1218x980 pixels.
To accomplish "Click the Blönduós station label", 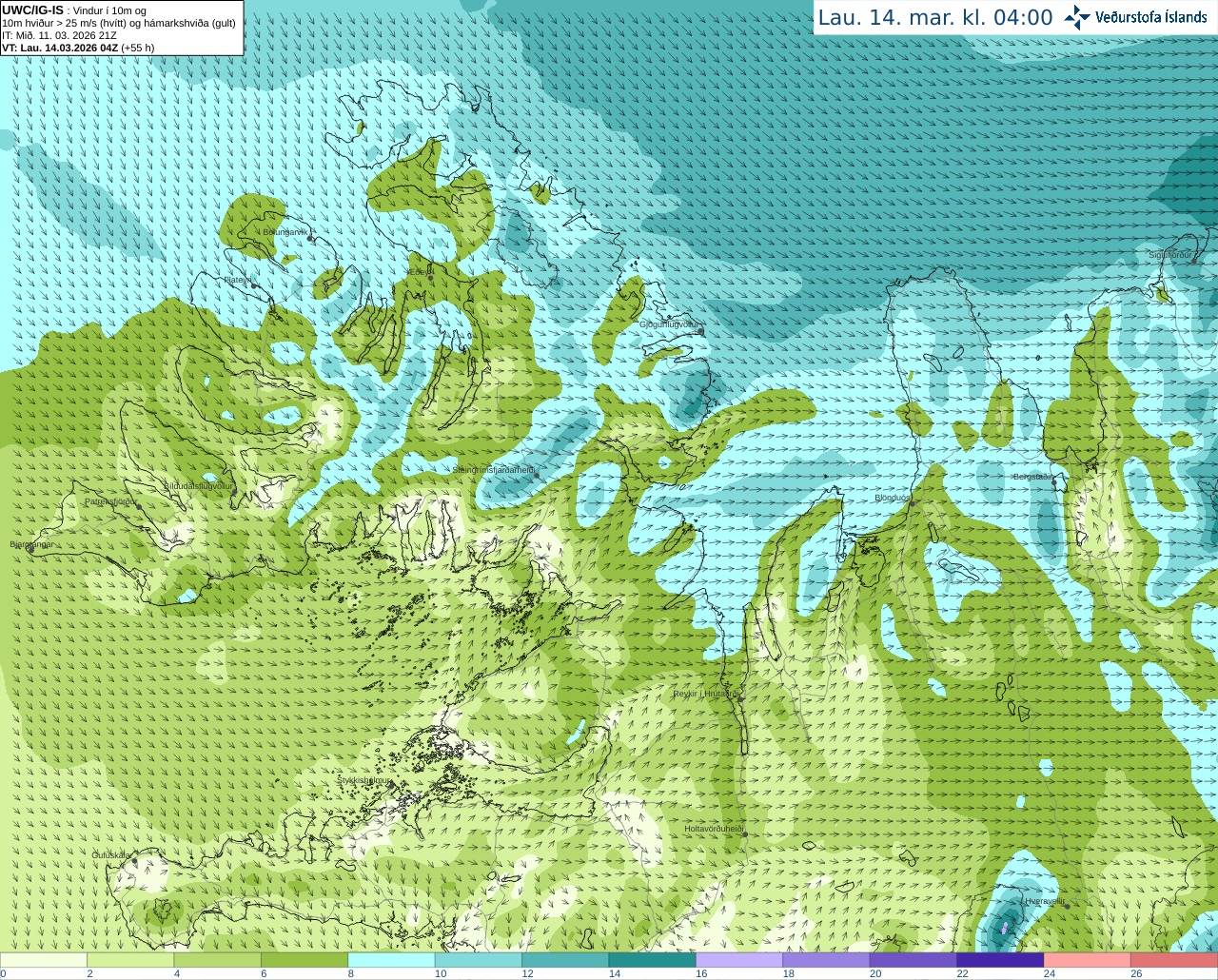I will pyautogui.click(x=893, y=498).
